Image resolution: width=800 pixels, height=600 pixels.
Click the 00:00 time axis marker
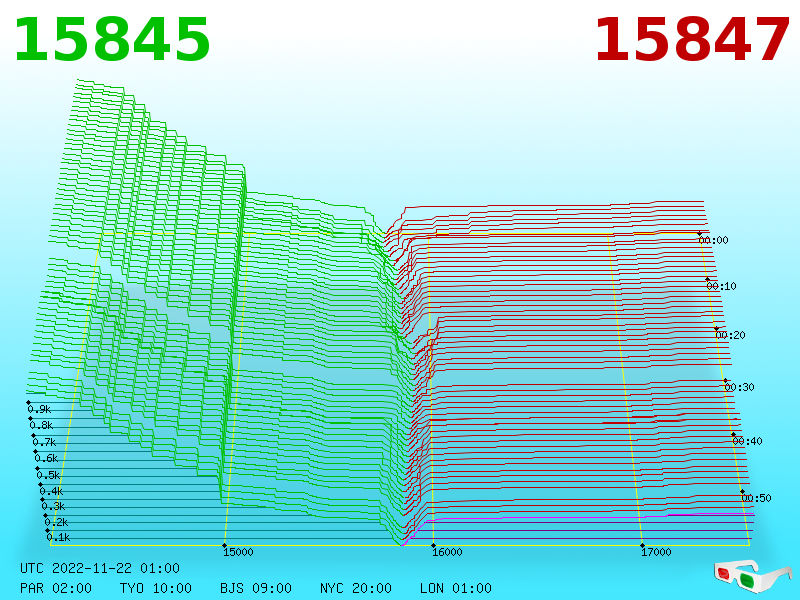(713, 240)
